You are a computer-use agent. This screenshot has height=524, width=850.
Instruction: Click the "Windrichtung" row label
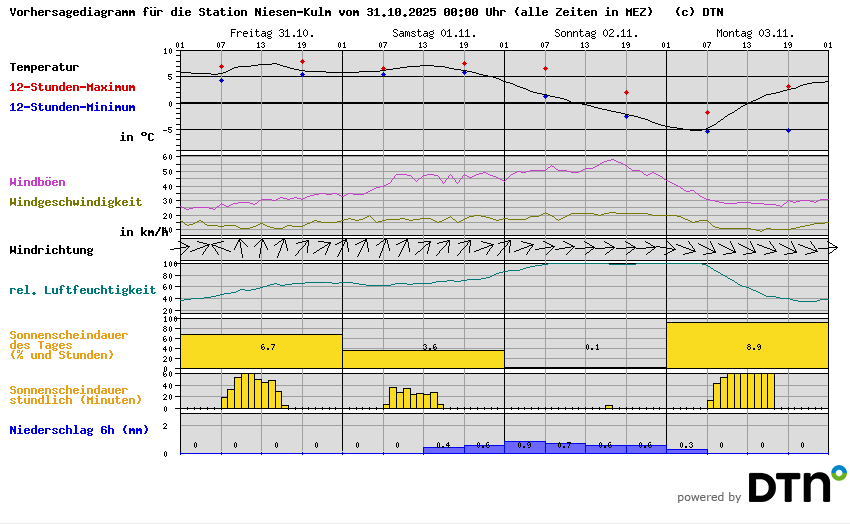[x=51, y=250]
